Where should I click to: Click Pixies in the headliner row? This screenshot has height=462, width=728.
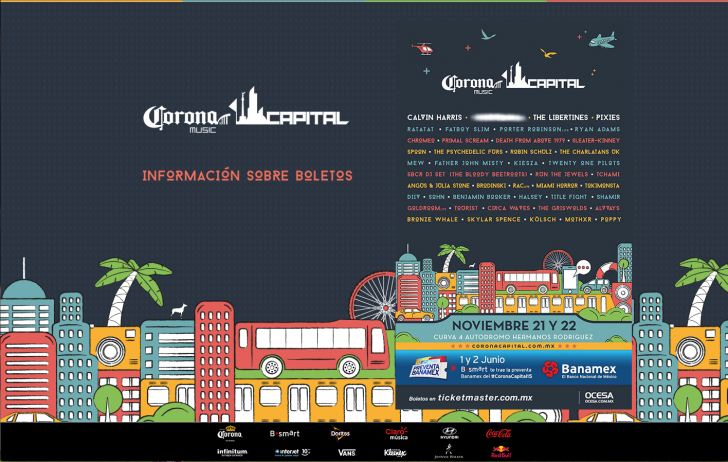(608, 117)
